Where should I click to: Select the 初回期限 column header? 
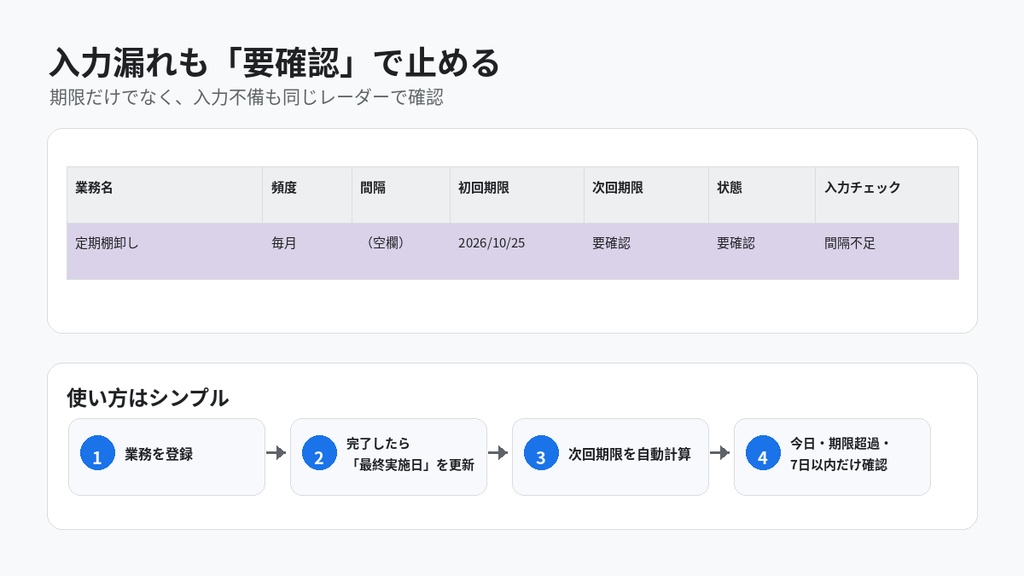pos(517,195)
